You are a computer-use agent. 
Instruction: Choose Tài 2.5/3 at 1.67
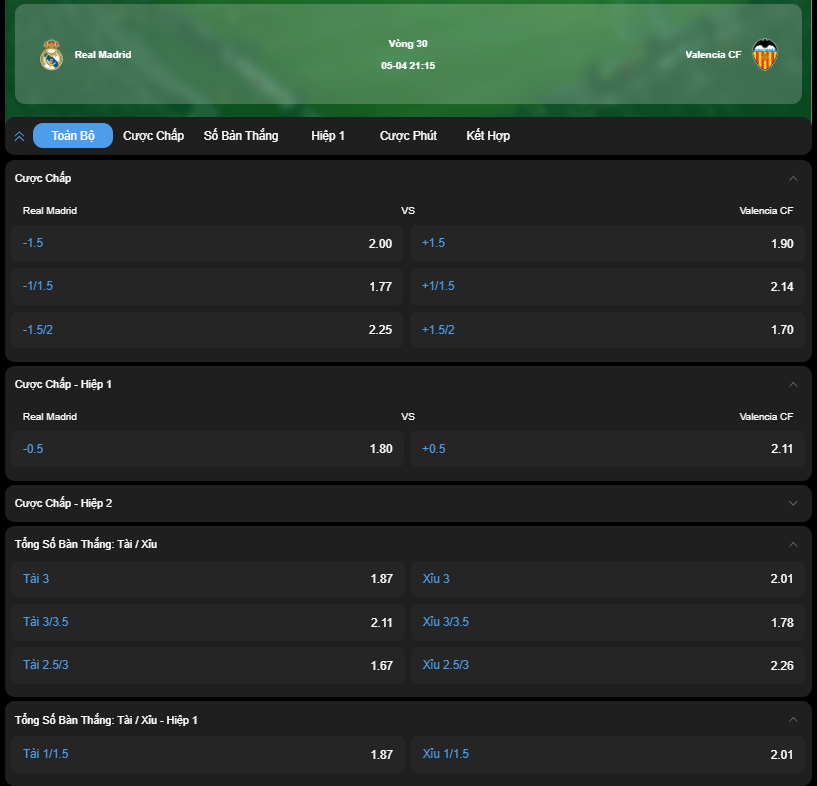pyautogui.click(x=208, y=666)
